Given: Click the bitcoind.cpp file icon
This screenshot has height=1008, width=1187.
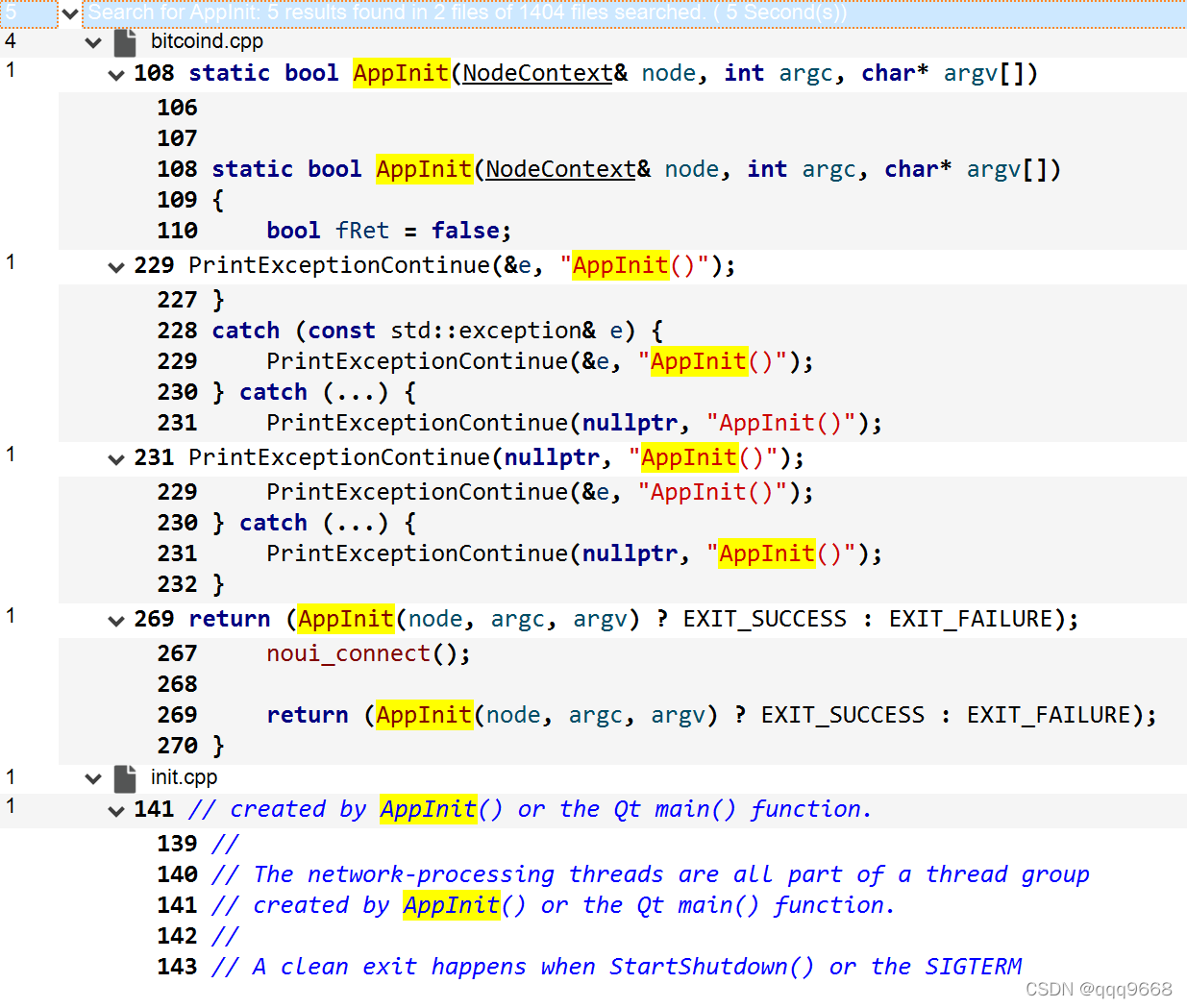Looking at the screenshot, I should [125, 41].
